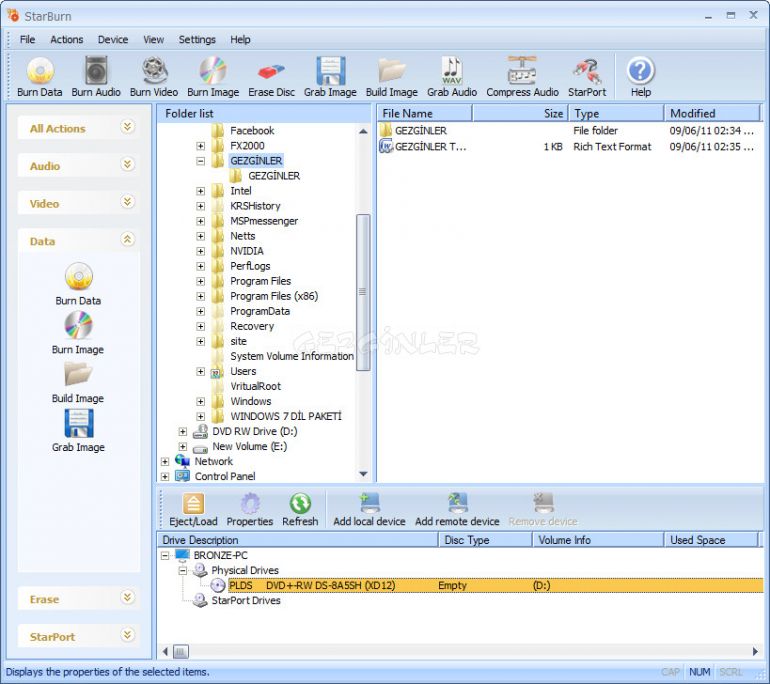Launch StarPort from the toolbar
The height and width of the screenshot is (684, 770).
(587, 77)
